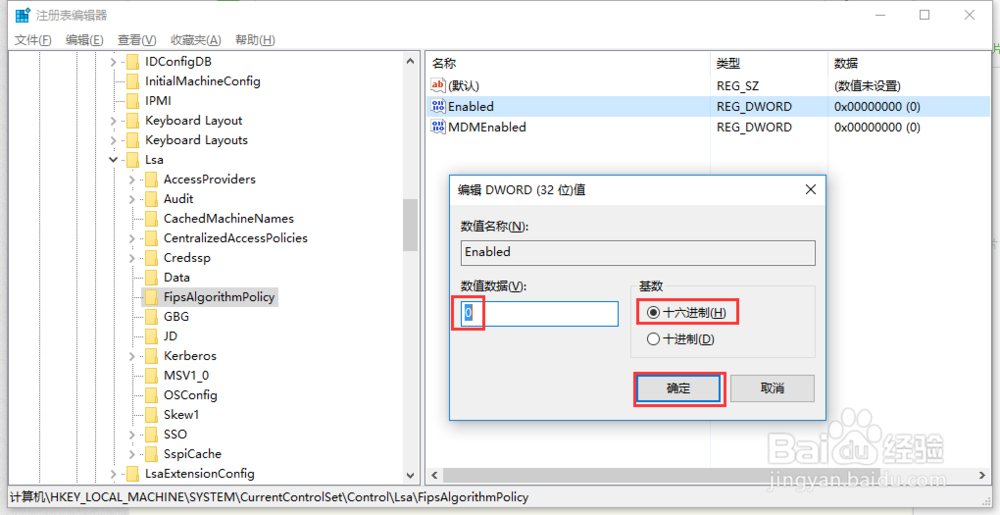Expand the Keyboard Layouts tree node
This screenshot has width=1000, height=515.
click(x=114, y=140)
